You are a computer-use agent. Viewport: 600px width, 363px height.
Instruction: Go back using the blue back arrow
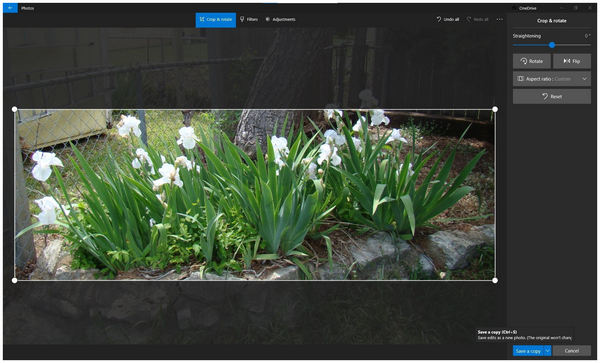point(10,8)
